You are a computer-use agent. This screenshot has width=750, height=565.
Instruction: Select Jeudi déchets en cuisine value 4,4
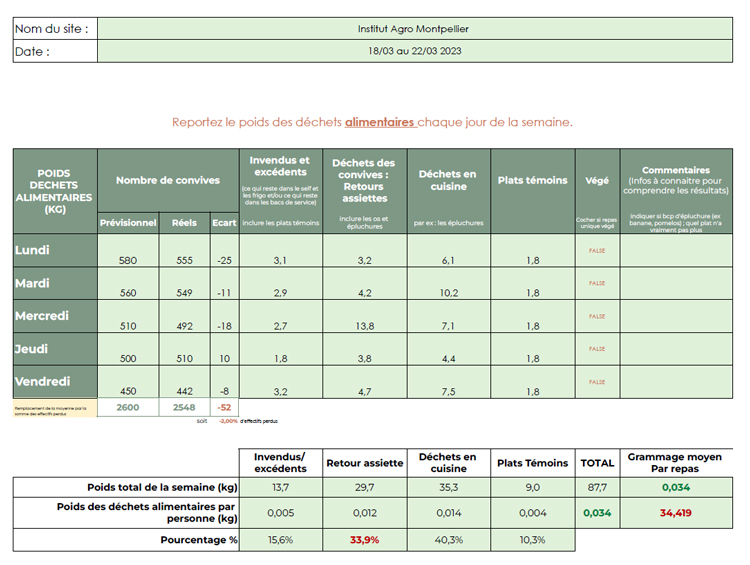pos(449,349)
